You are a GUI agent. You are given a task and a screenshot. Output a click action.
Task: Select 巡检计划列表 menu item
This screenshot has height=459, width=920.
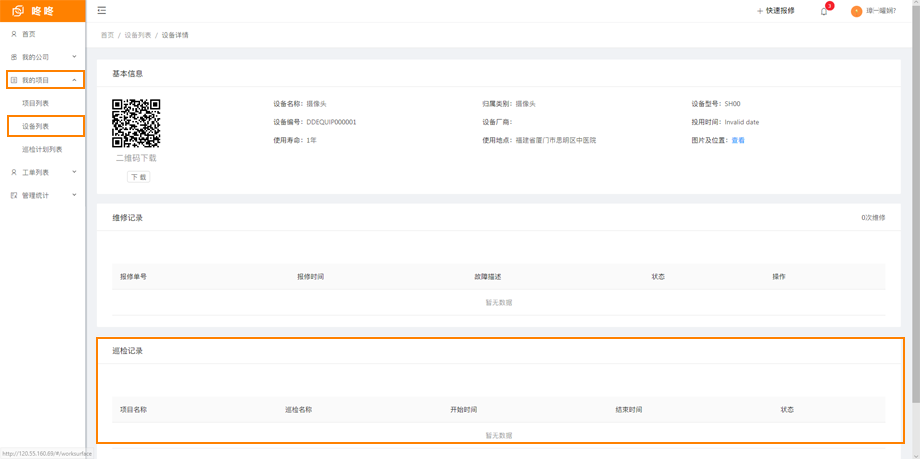click(x=42, y=149)
